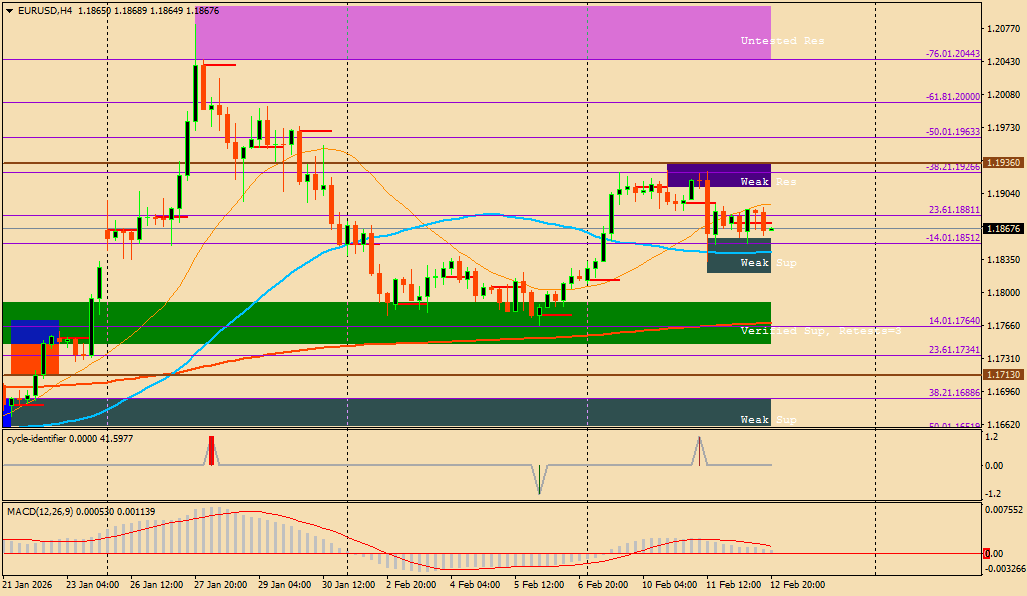Select the -38.2 Fibonacci label at 1.19266
This screenshot has width=1027, height=596.
(953, 167)
